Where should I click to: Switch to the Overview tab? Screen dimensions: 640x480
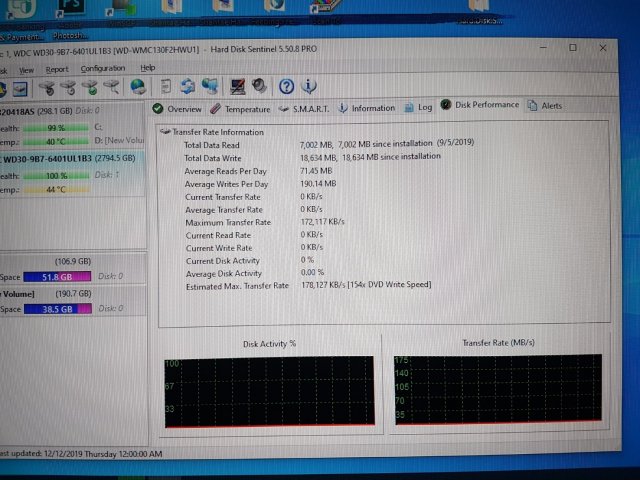click(177, 109)
